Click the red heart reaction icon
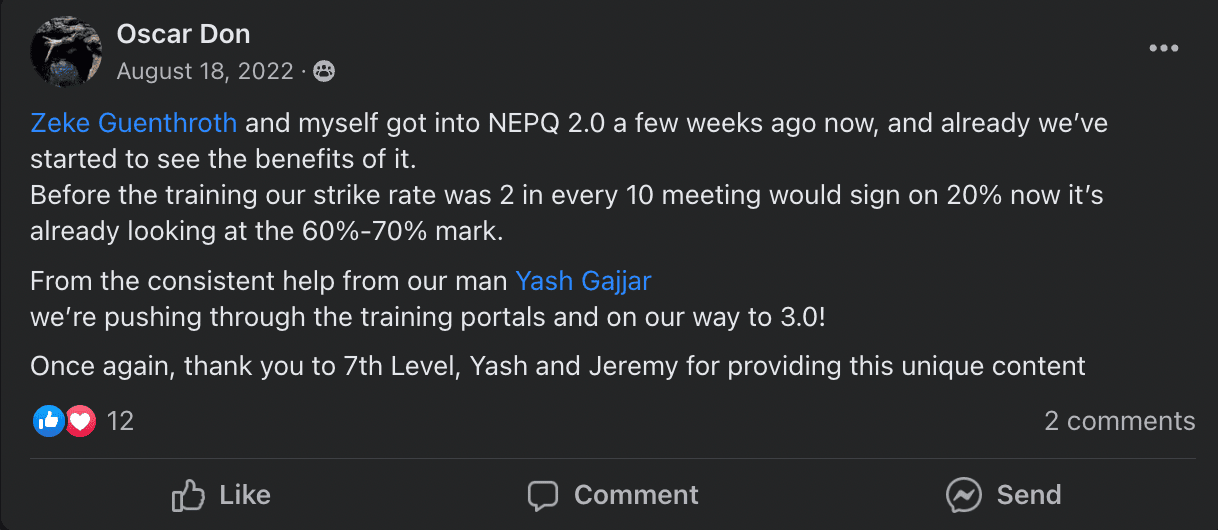Image resolution: width=1218 pixels, height=530 pixels. coord(80,421)
